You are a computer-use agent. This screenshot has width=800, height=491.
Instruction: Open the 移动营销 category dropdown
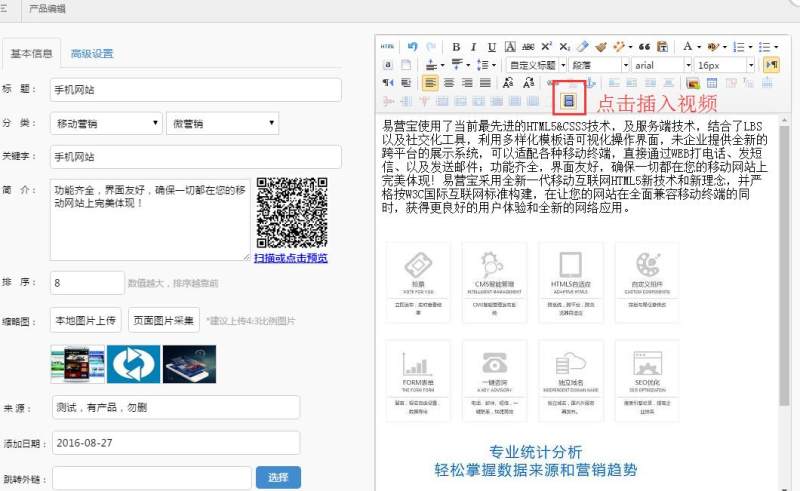[x=106, y=123]
